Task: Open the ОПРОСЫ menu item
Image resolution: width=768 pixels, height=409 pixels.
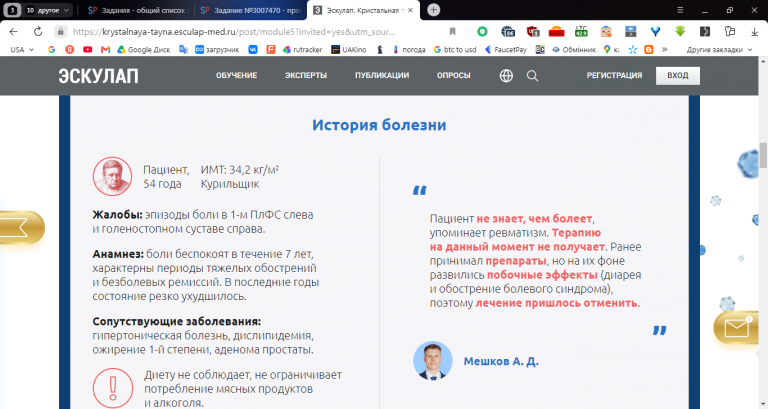Action: click(x=454, y=75)
